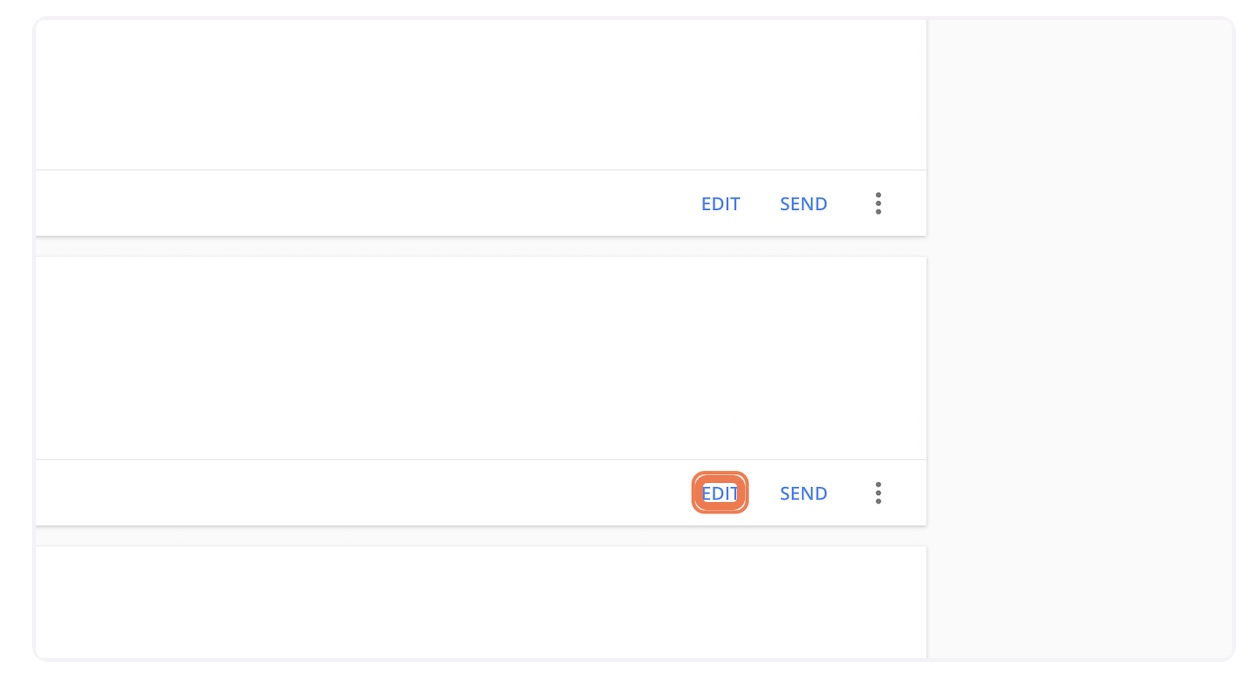Click the space between top SEND and more icon
Image resolution: width=1260 pixels, height=678 pixels.
(848, 204)
